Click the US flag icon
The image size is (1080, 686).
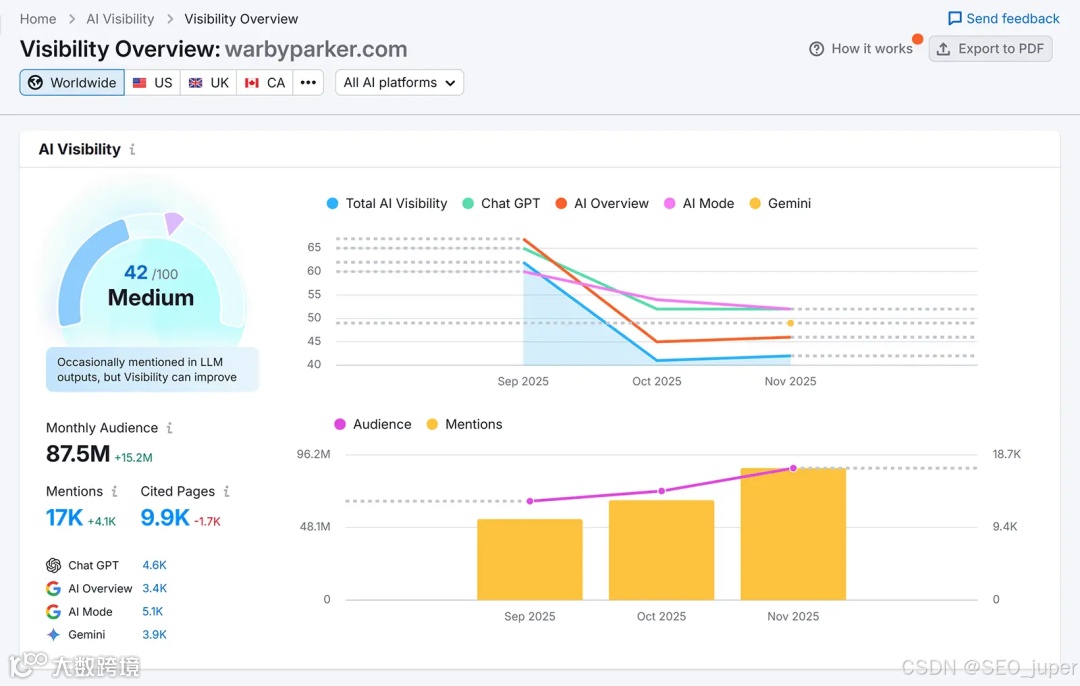pos(140,83)
